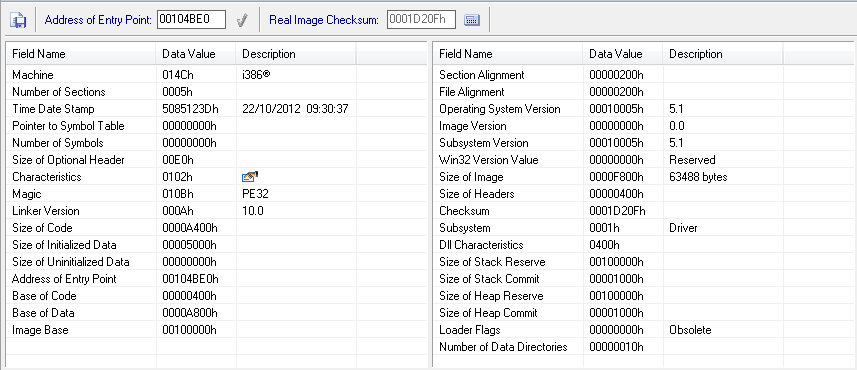The height and width of the screenshot is (370, 857).
Task: Click the Real Image Checksum field
Action: (421, 20)
